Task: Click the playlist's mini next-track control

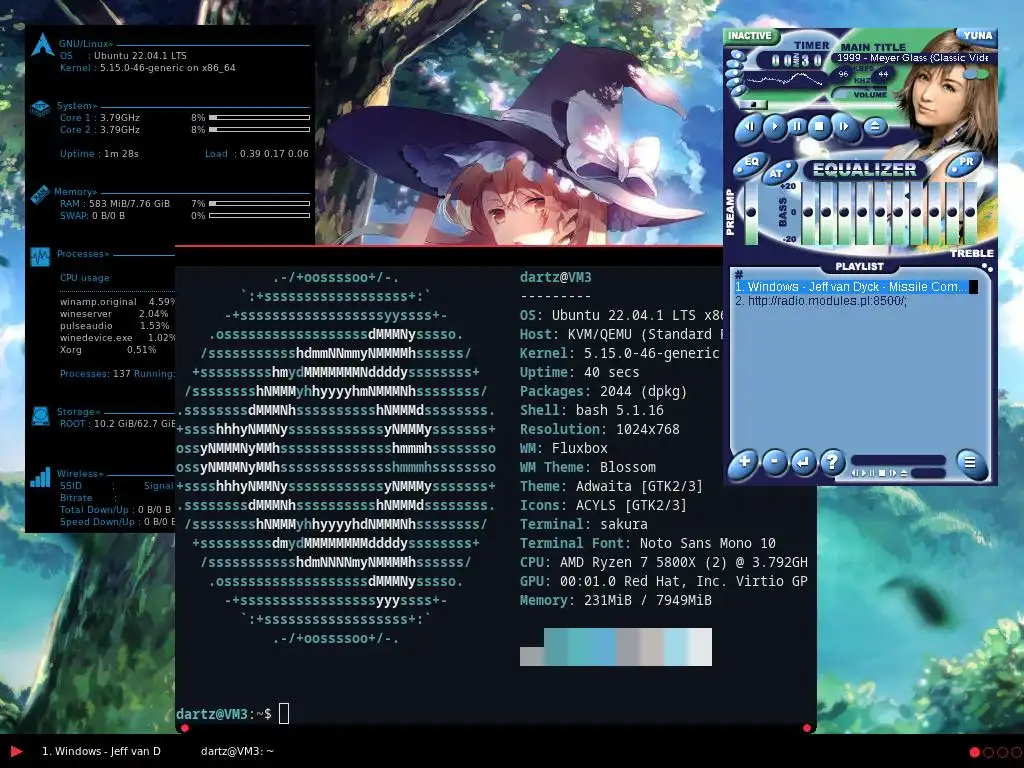Action: (893, 473)
